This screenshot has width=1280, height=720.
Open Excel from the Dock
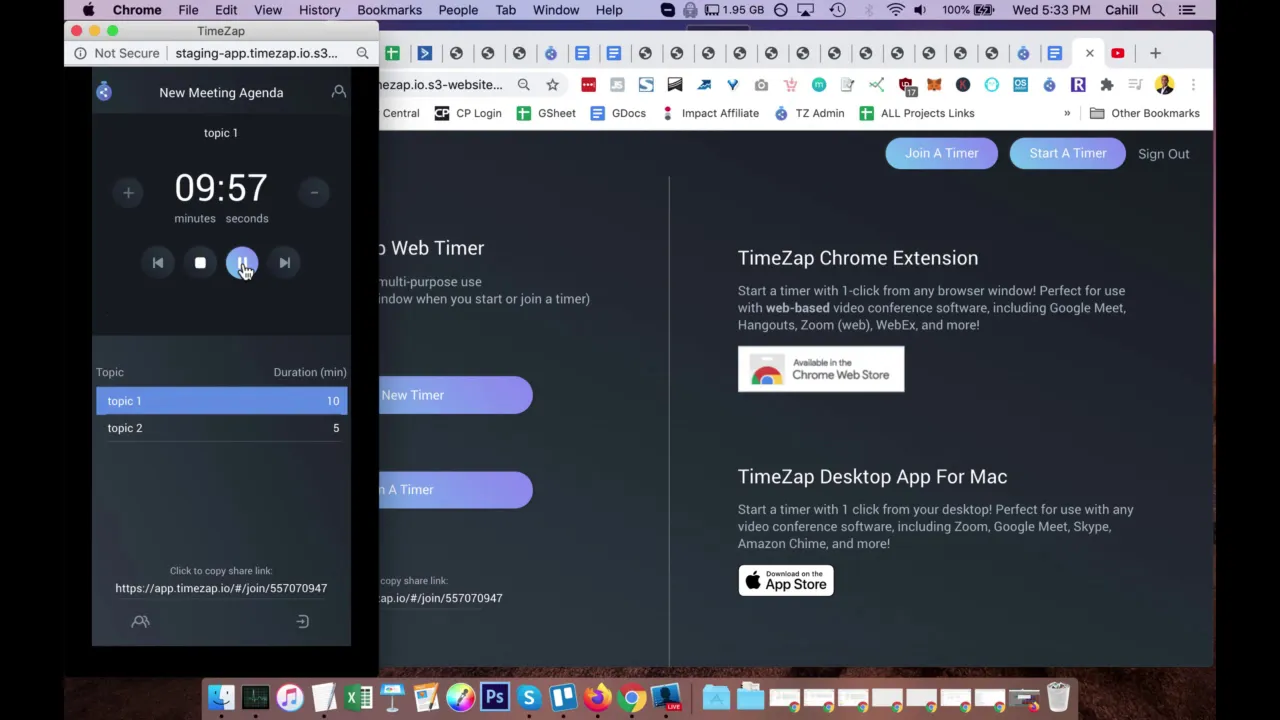tap(358, 697)
